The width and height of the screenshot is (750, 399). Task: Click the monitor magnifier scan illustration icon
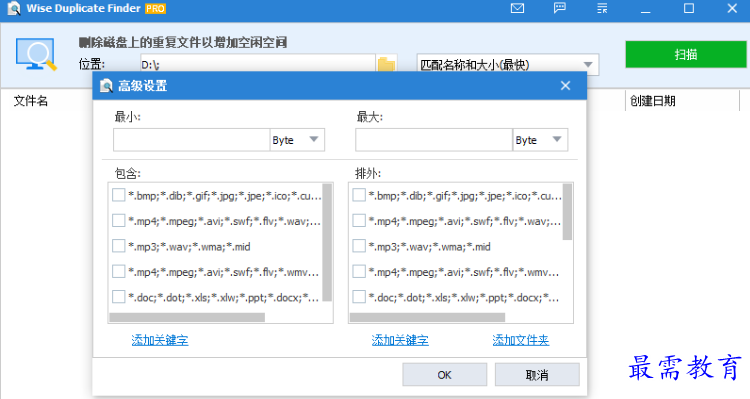(x=36, y=54)
